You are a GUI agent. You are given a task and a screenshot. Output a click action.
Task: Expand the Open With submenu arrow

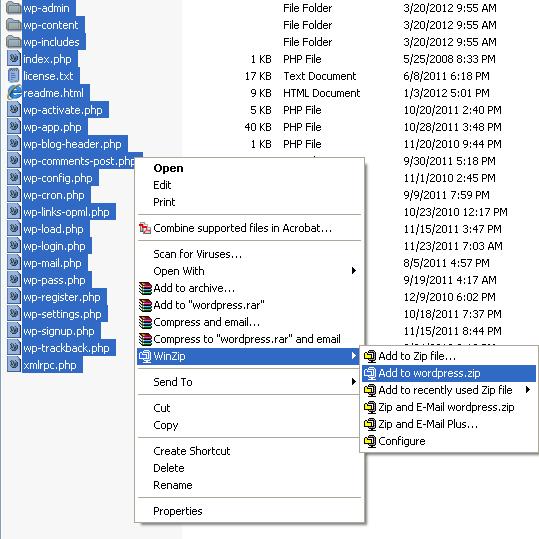[354, 271]
